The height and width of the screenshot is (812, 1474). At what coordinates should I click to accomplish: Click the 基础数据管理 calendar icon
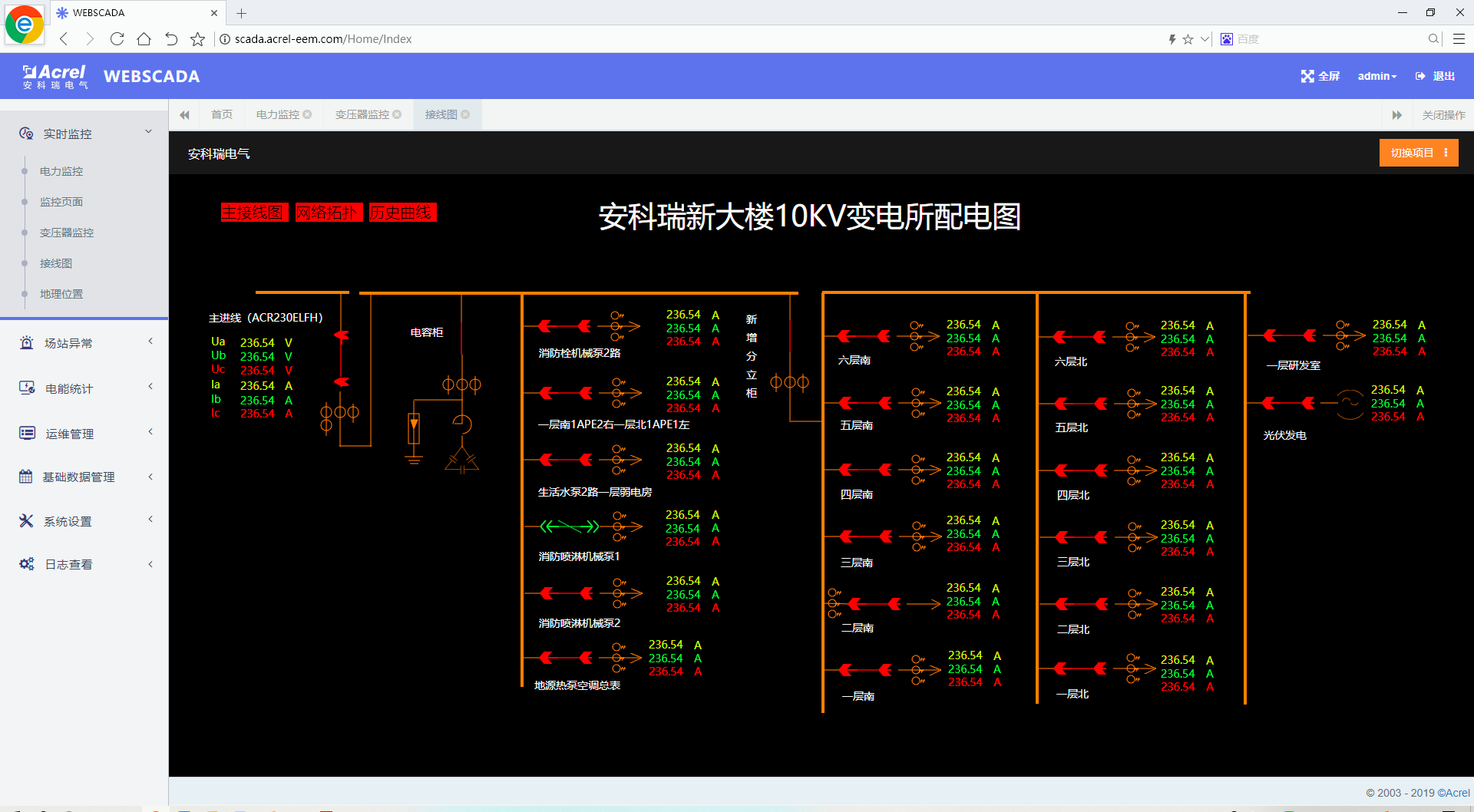pyautogui.click(x=26, y=476)
